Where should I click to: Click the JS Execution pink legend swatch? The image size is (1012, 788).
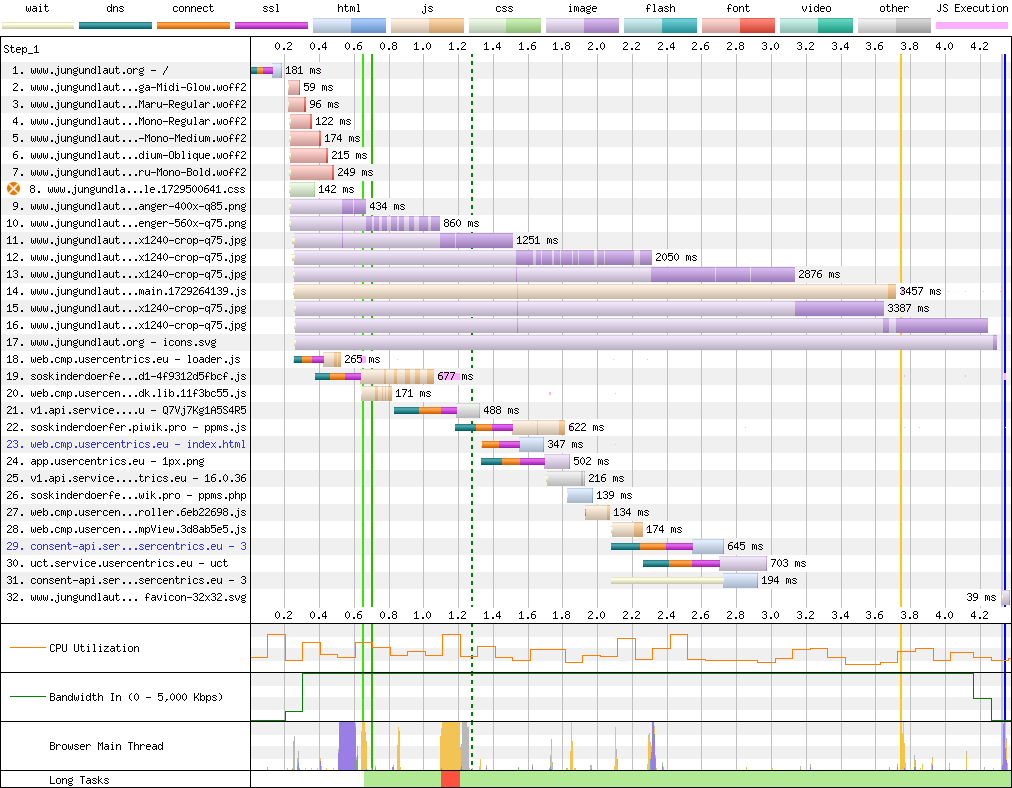tap(972, 26)
